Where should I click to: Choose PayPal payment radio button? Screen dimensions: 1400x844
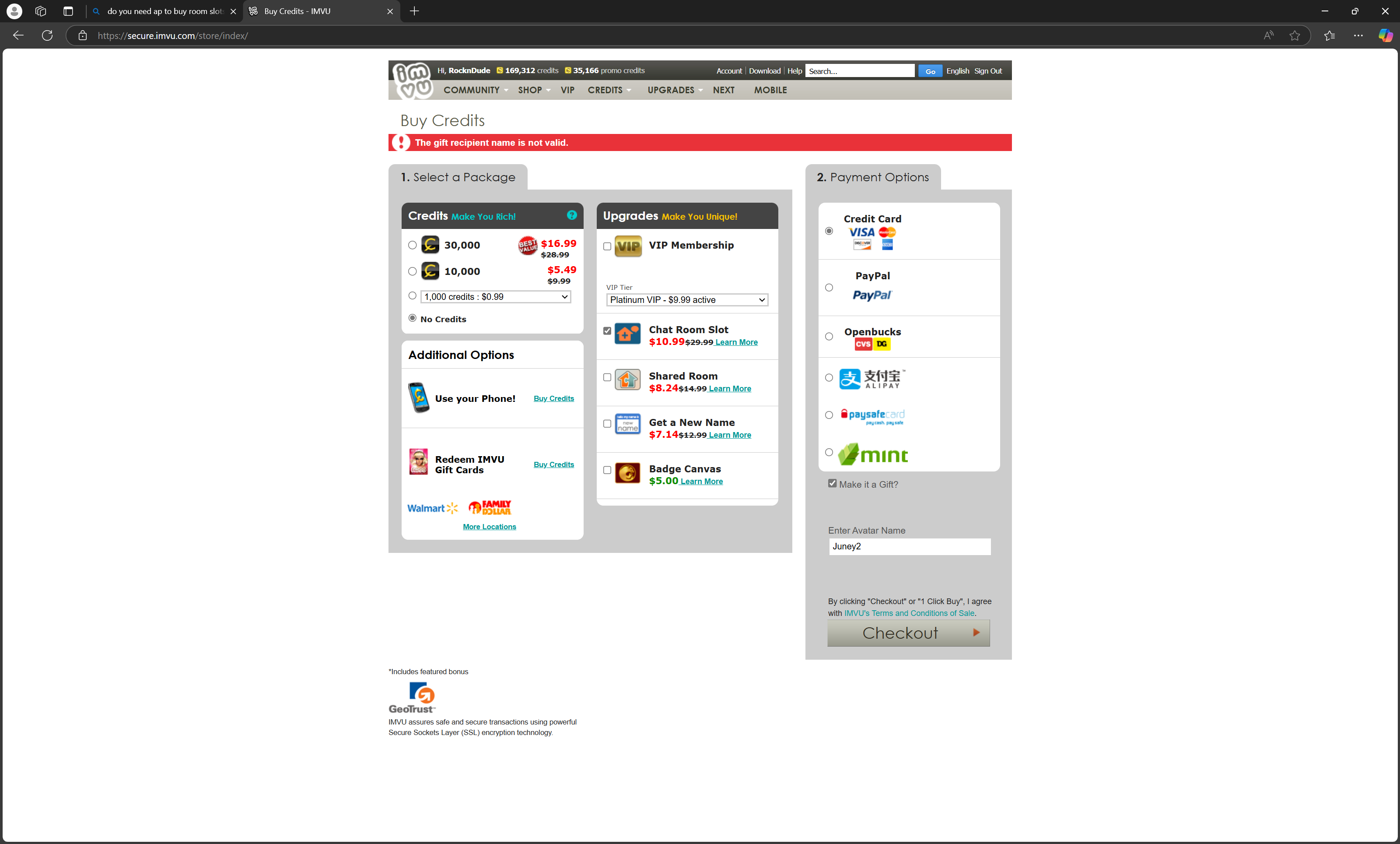click(x=829, y=288)
